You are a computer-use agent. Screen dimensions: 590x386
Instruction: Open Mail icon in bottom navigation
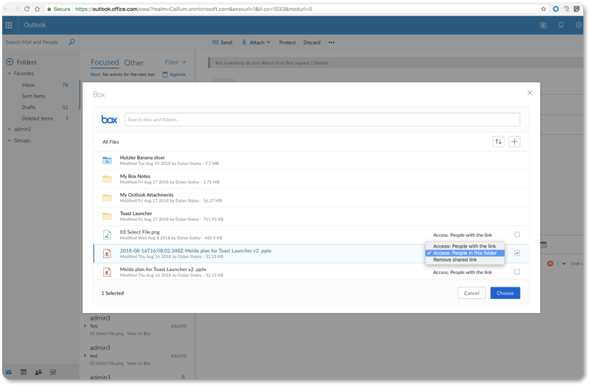[9, 372]
